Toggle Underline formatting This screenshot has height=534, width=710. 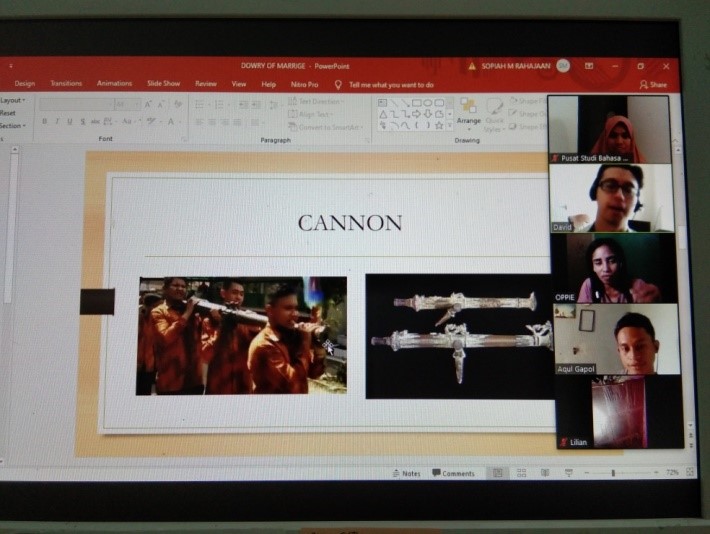[x=70, y=122]
